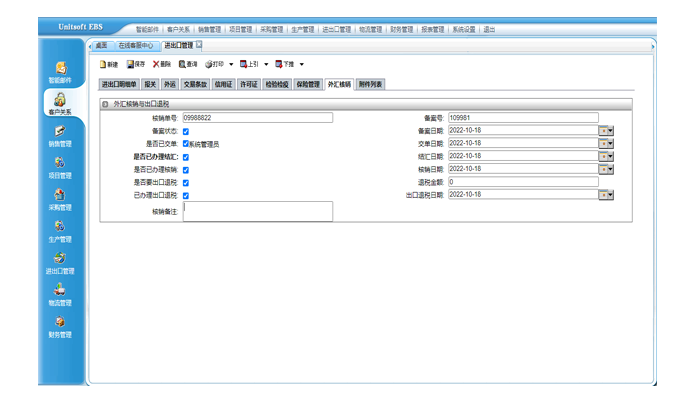Open 物流管理 sidebar module
This screenshot has width=700, height=400.
coord(60,295)
